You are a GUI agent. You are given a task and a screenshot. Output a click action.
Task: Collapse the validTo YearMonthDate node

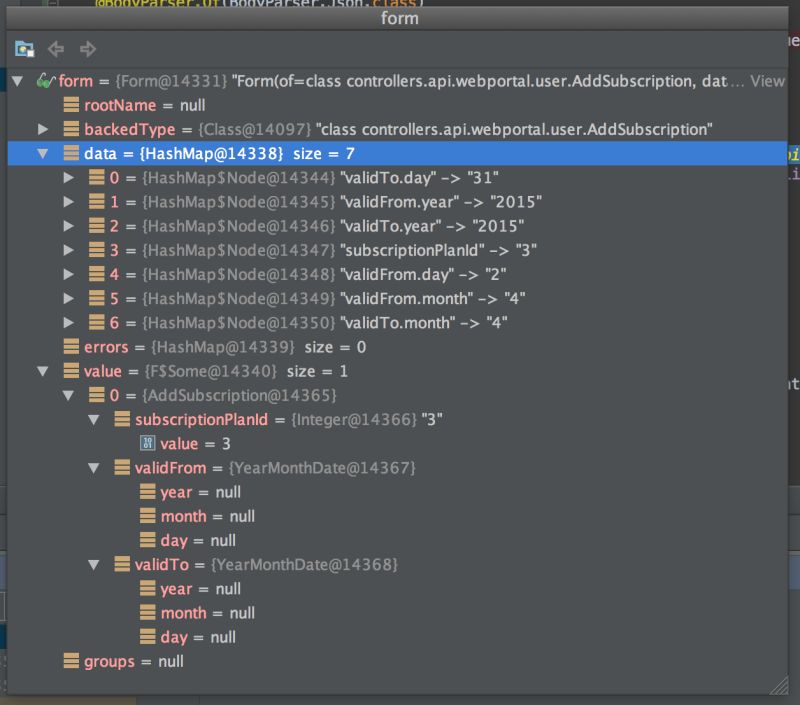[x=93, y=565]
